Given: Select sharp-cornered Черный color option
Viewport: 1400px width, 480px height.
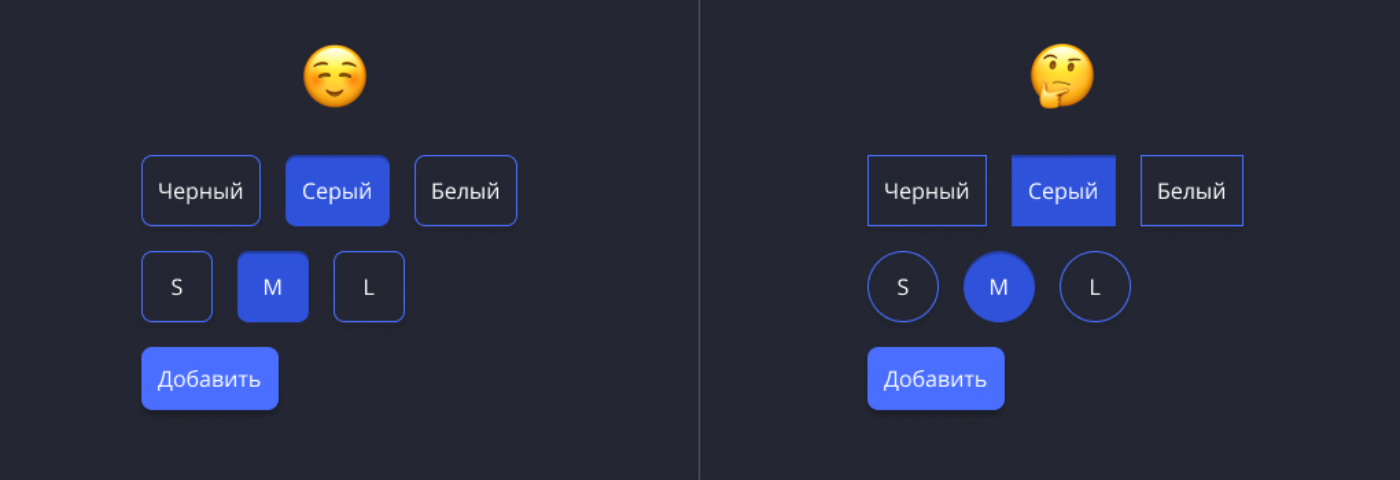Looking at the screenshot, I should click(927, 191).
